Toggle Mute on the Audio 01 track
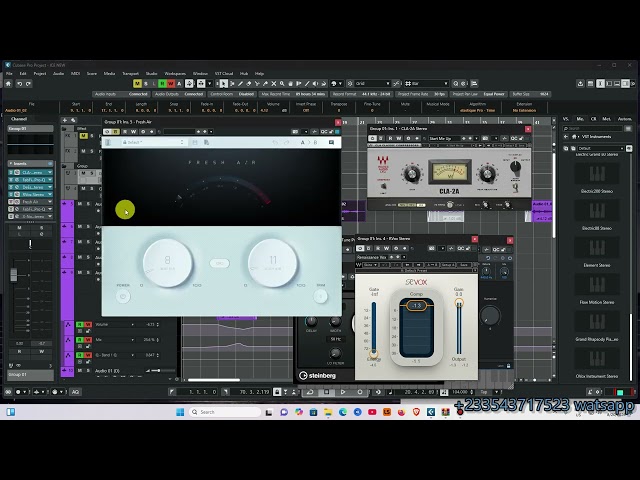 [x=80, y=371]
